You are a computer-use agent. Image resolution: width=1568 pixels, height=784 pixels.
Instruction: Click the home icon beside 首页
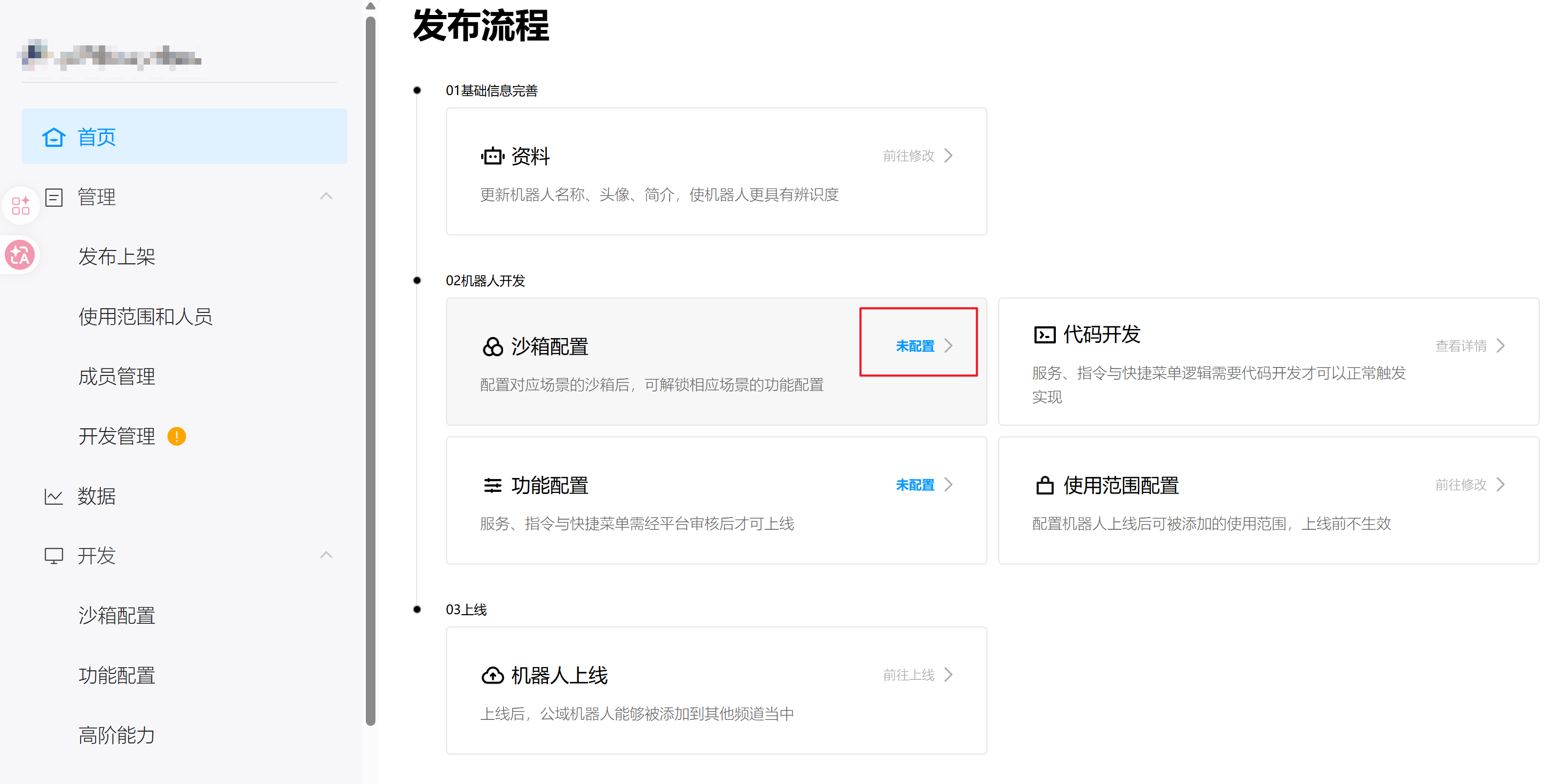click(x=53, y=138)
